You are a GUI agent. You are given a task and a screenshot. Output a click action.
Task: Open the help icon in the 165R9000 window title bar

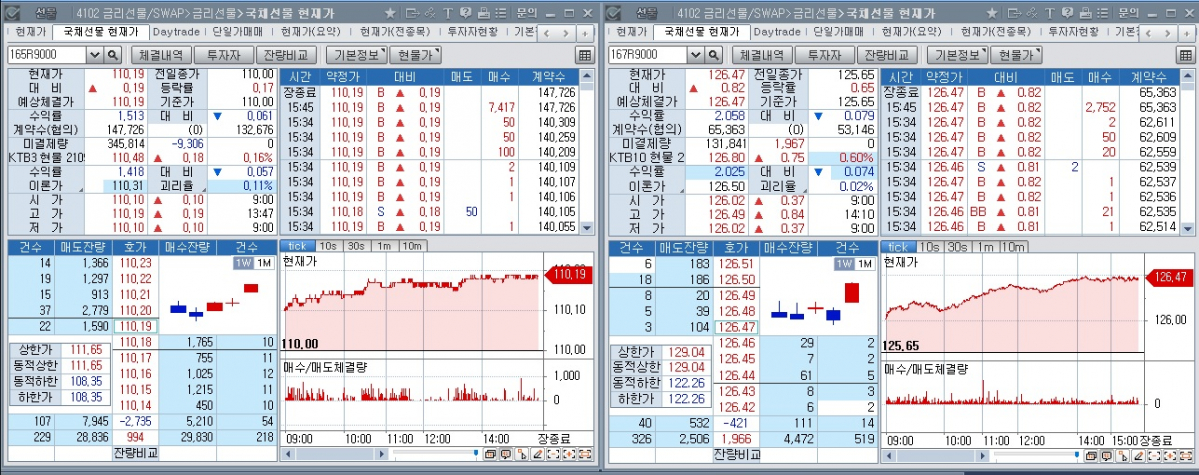(x=466, y=13)
